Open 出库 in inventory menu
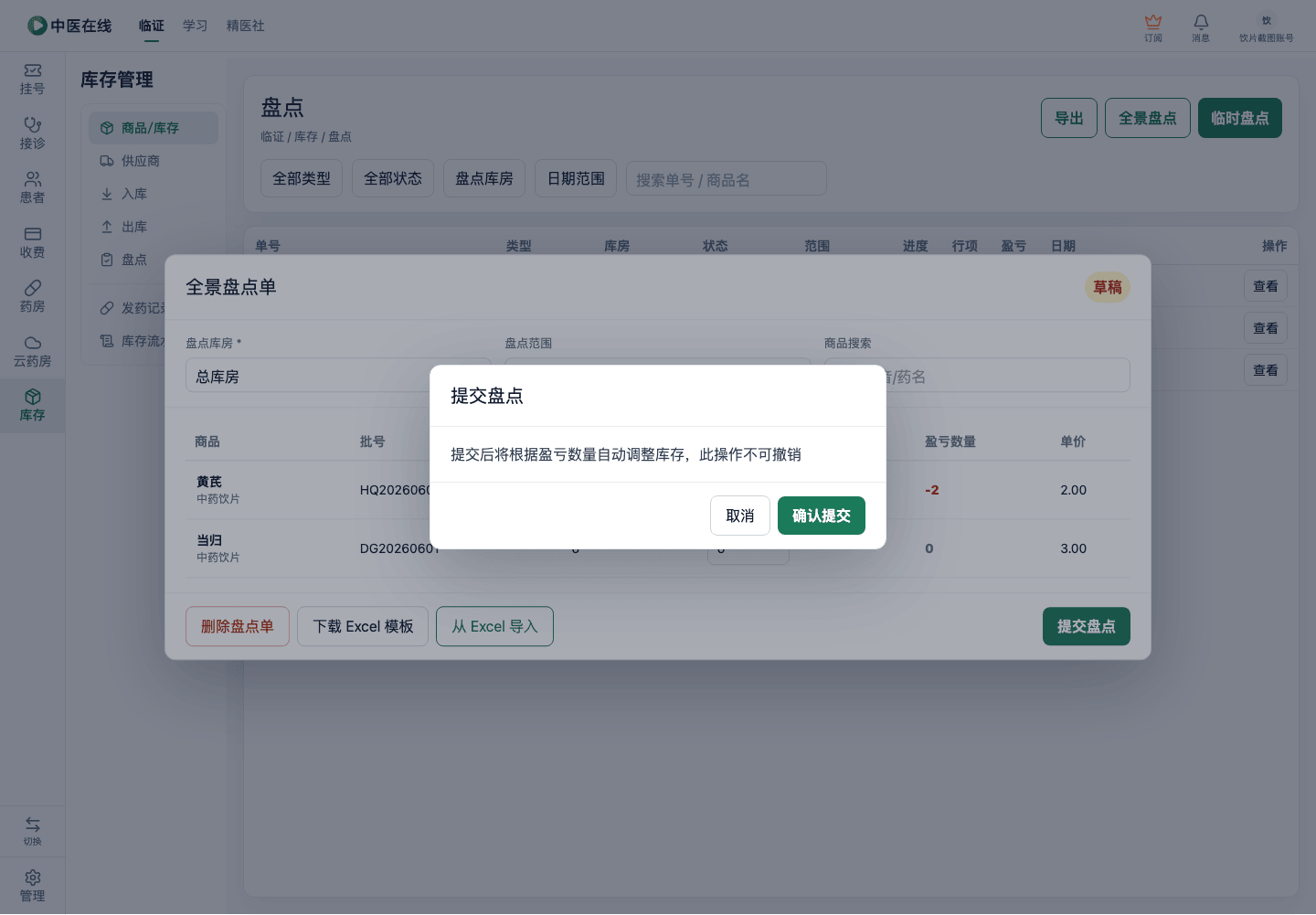The image size is (1316, 915). [x=154, y=227]
